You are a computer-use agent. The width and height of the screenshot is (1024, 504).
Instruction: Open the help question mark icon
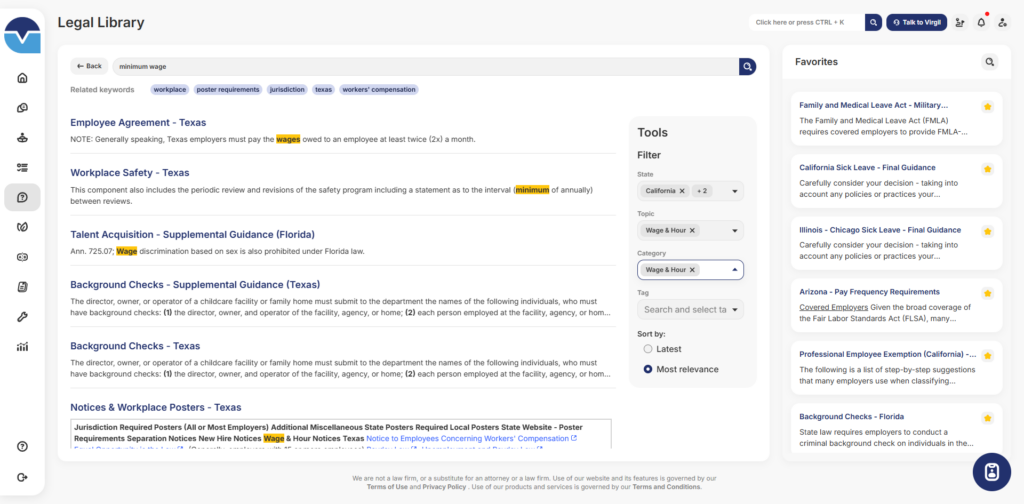pyautogui.click(x=22, y=446)
